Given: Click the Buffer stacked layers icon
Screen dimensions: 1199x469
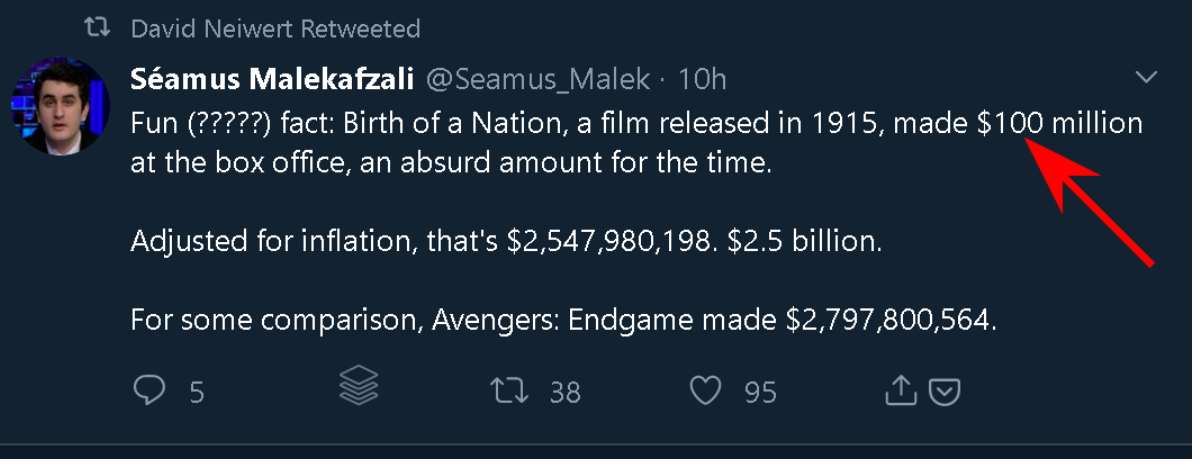Looking at the screenshot, I should pyautogui.click(x=358, y=385).
